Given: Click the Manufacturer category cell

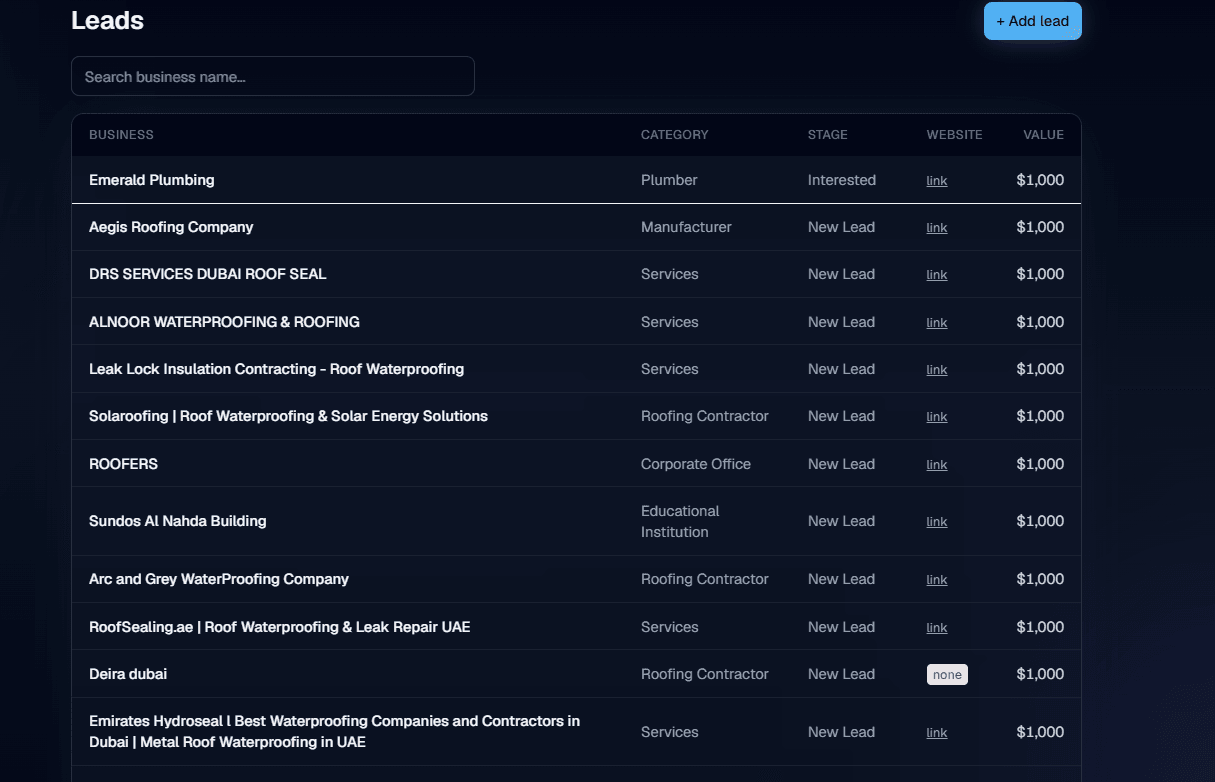Looking at the screenshot, I should 686,227.
